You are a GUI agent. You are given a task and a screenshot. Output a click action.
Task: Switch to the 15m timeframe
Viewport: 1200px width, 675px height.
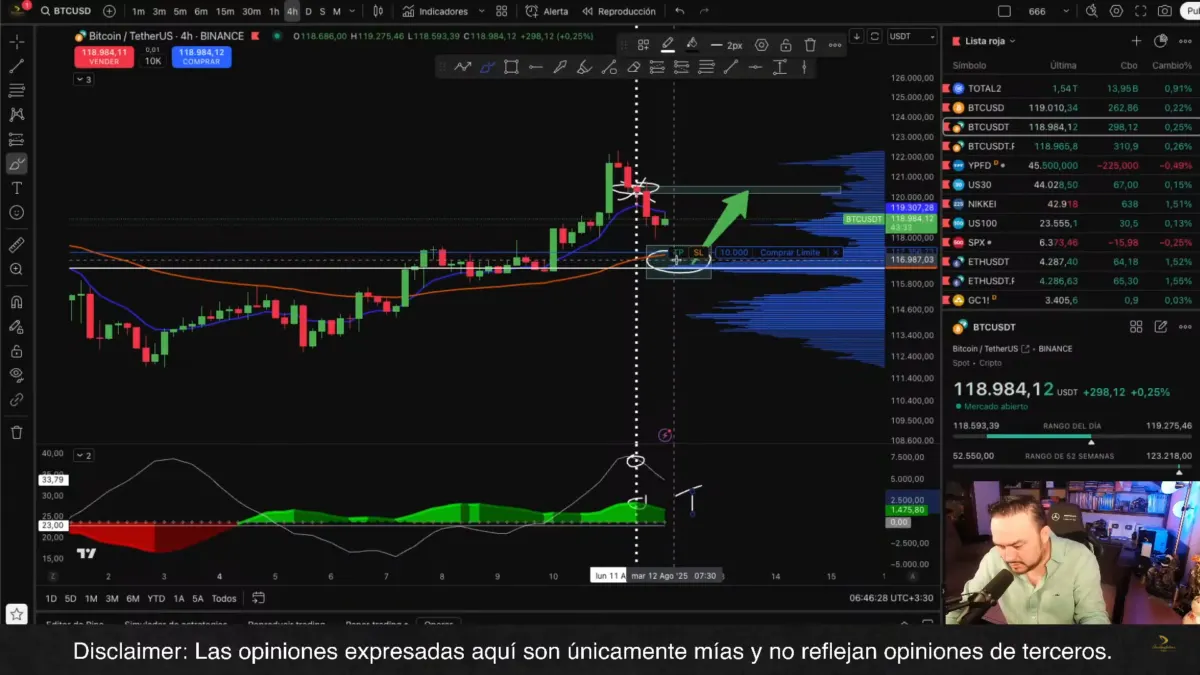point(225,11)
